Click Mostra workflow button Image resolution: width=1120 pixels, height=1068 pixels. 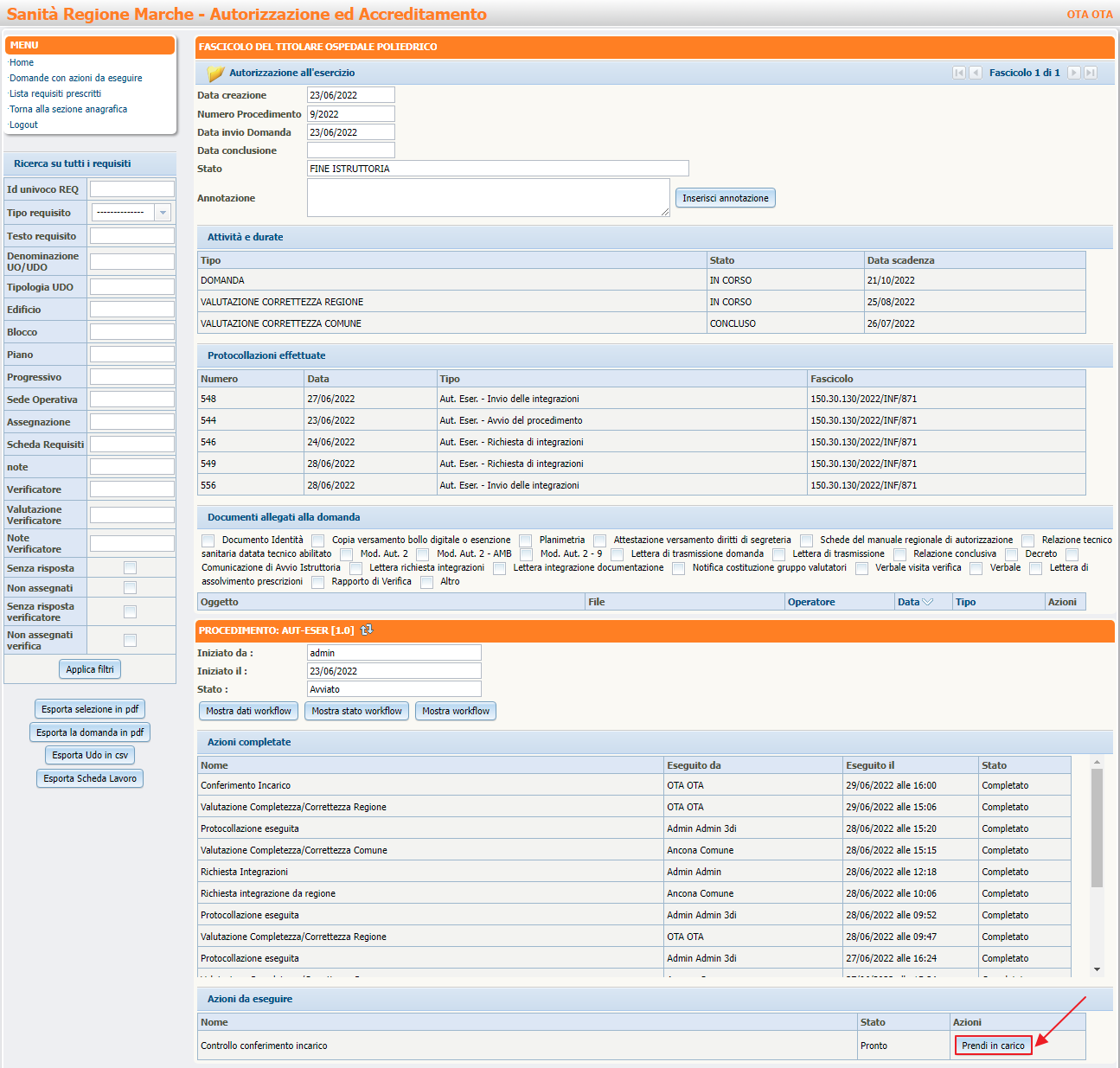(x=456, y=711)
